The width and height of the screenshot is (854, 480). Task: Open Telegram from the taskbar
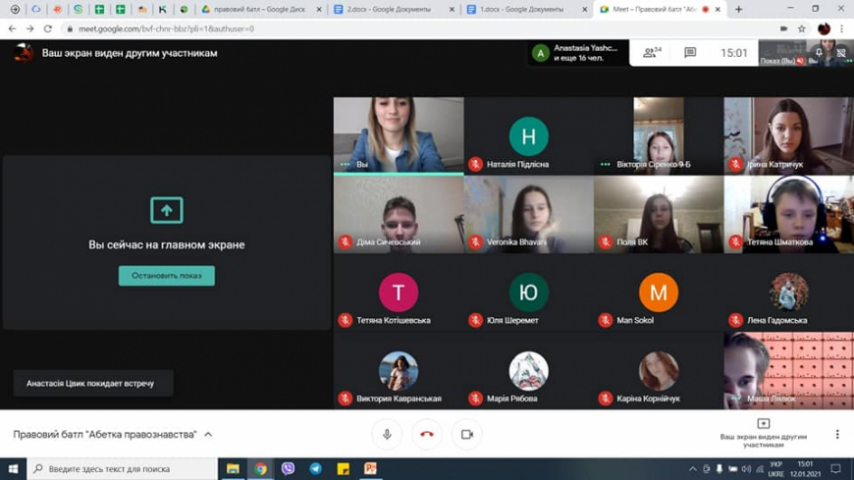click(315, 468)
